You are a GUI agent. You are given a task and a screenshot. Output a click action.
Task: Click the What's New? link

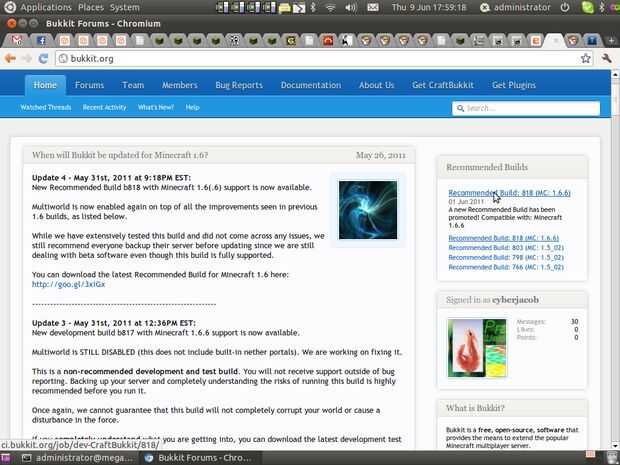156,107
